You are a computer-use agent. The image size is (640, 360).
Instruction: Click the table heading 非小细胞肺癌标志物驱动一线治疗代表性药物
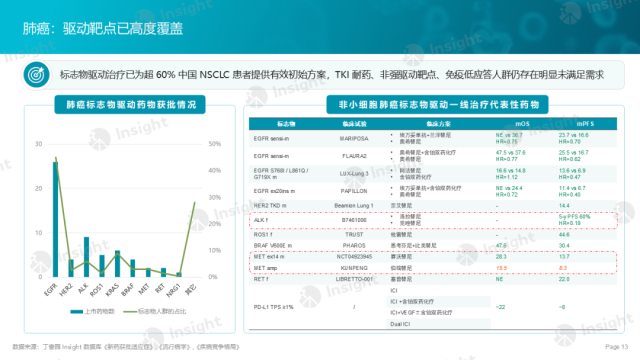pyautogui.click(x=439, y=105)
